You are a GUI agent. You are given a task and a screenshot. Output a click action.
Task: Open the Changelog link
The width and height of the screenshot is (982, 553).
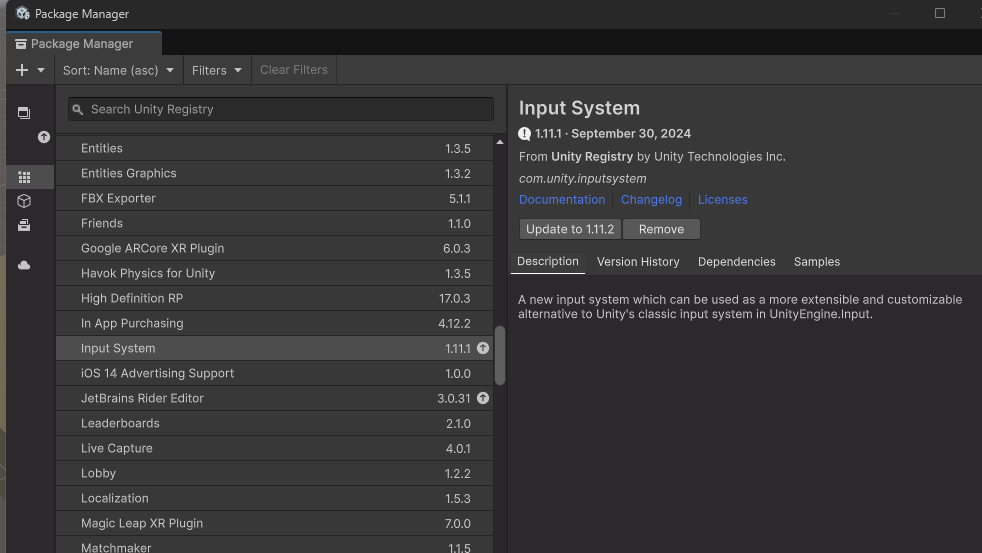pyautogui.click(x=651, y=200)
